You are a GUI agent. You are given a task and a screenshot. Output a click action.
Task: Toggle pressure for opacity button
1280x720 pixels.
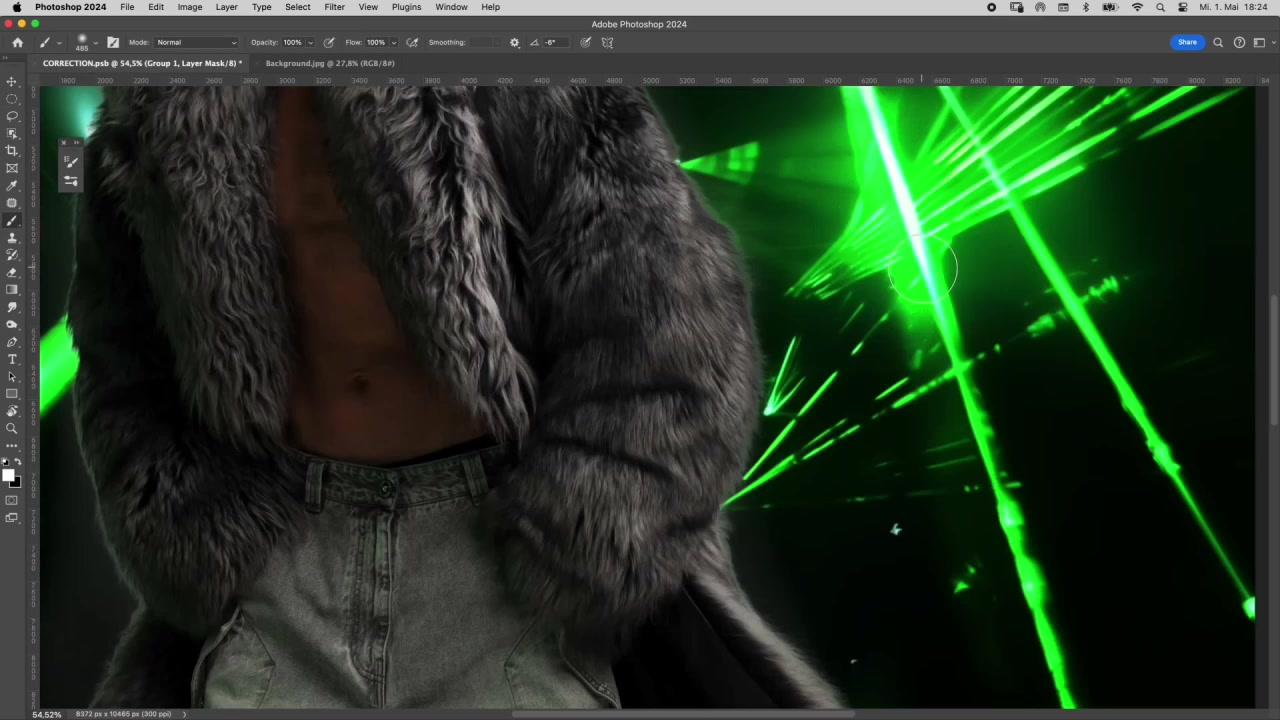coord(329,43)
